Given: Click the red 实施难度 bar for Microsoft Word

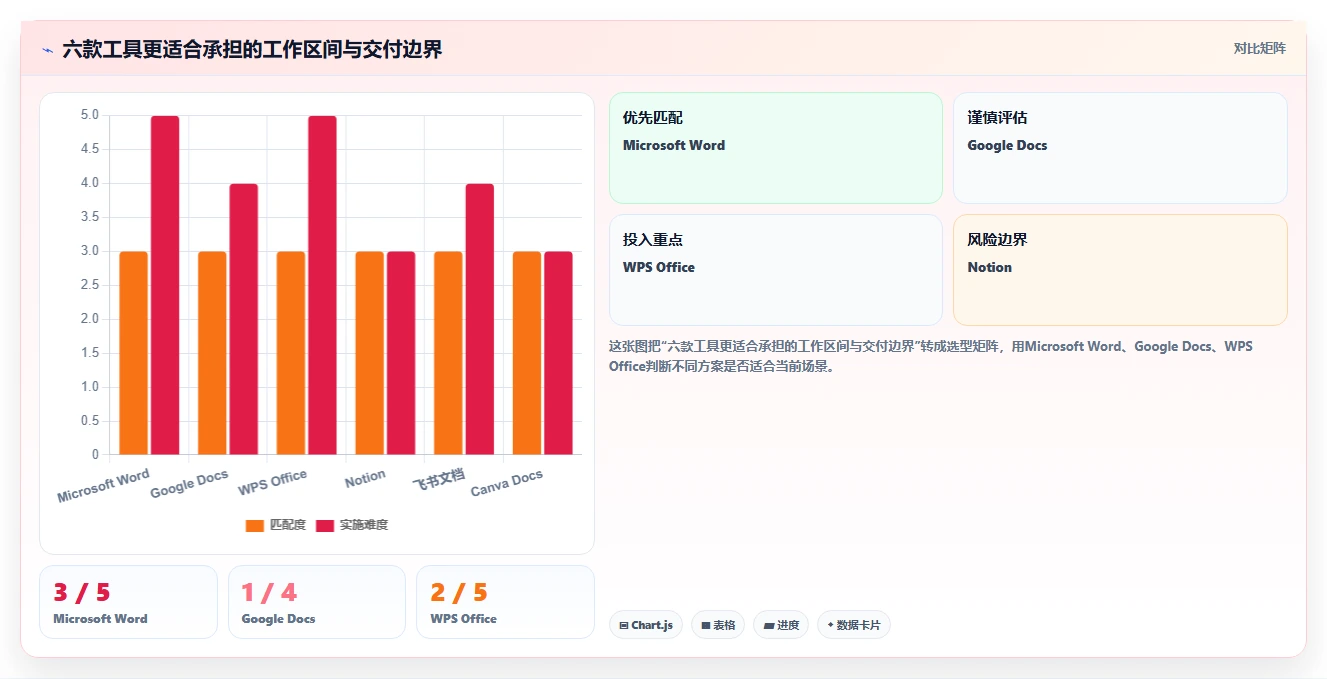Looking at the screenshot, I should [165, 285].
